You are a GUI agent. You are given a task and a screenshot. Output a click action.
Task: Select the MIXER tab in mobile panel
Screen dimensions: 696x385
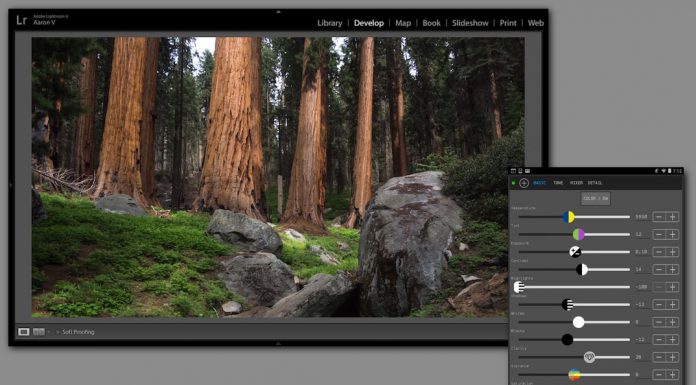pos(576,183)
